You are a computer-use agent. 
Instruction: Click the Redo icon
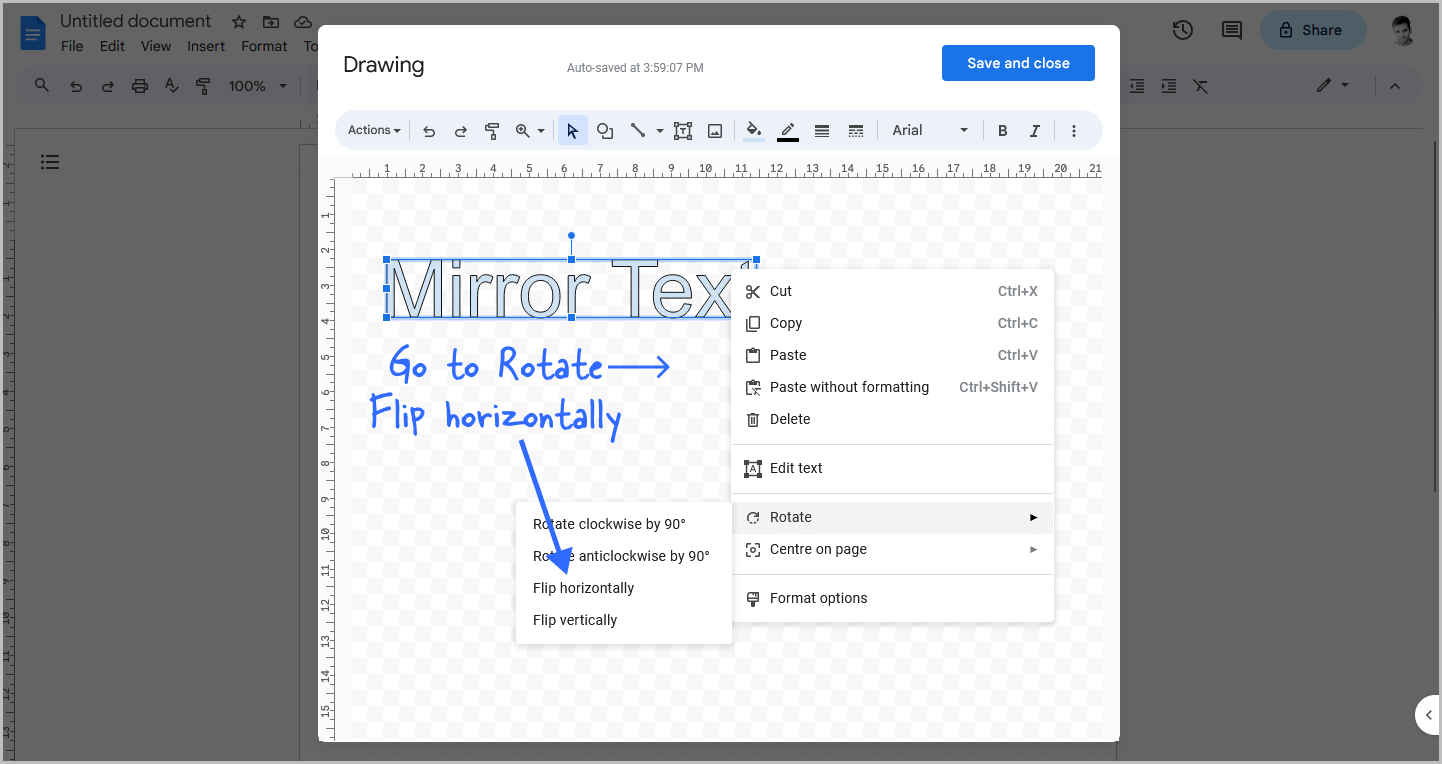point(460,130)
